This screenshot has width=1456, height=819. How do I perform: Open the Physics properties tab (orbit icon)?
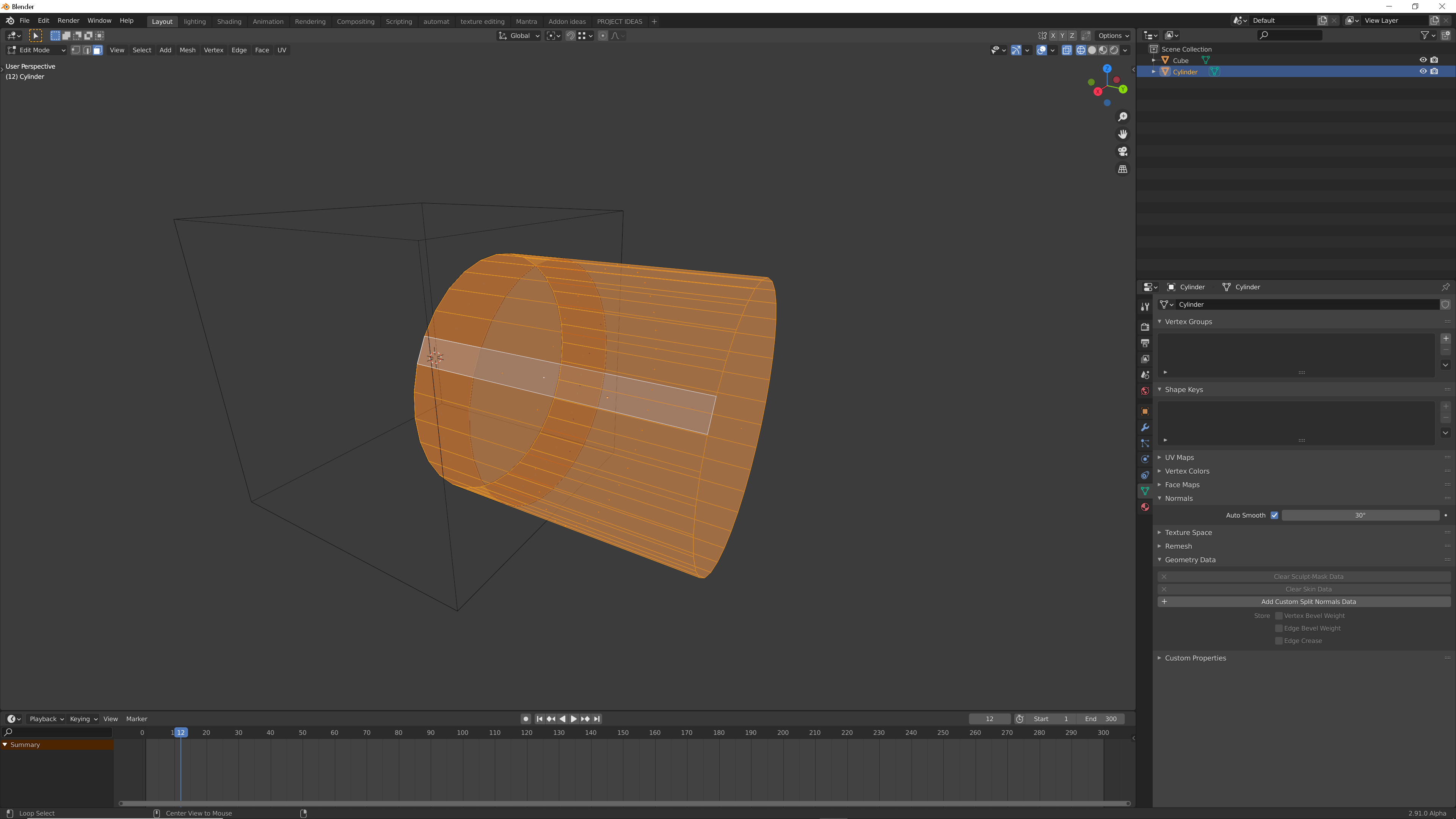[1145, 459]
